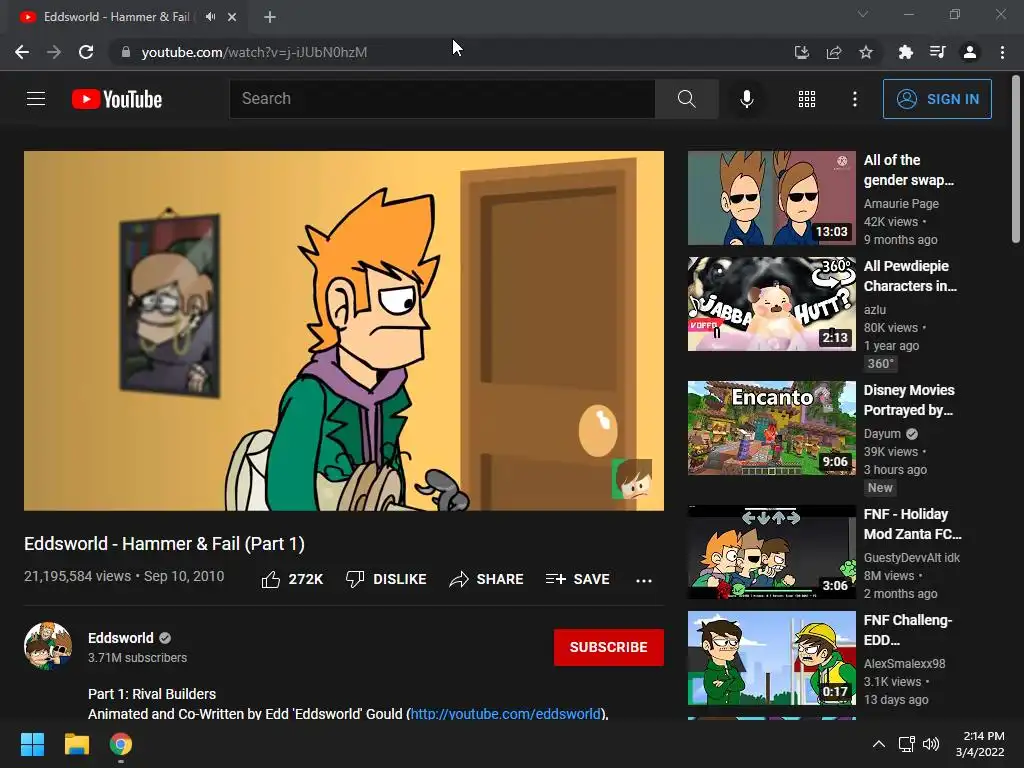Click the AlexSmalexx98 channel name
1024x768 pixels.
tap(904, 664)
